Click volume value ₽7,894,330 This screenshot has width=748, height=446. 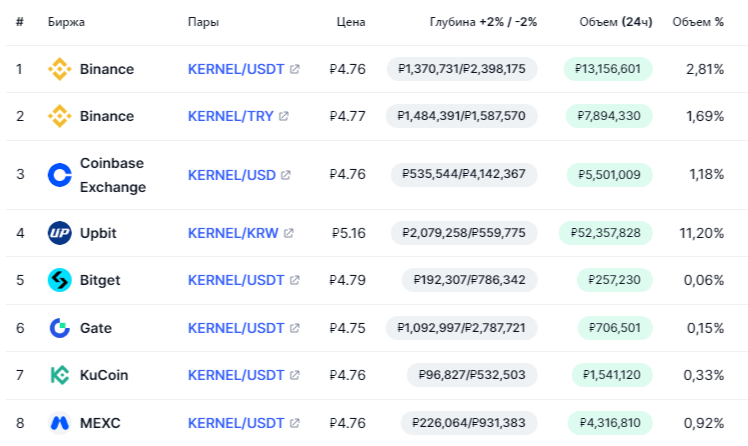tap(609, 116)
